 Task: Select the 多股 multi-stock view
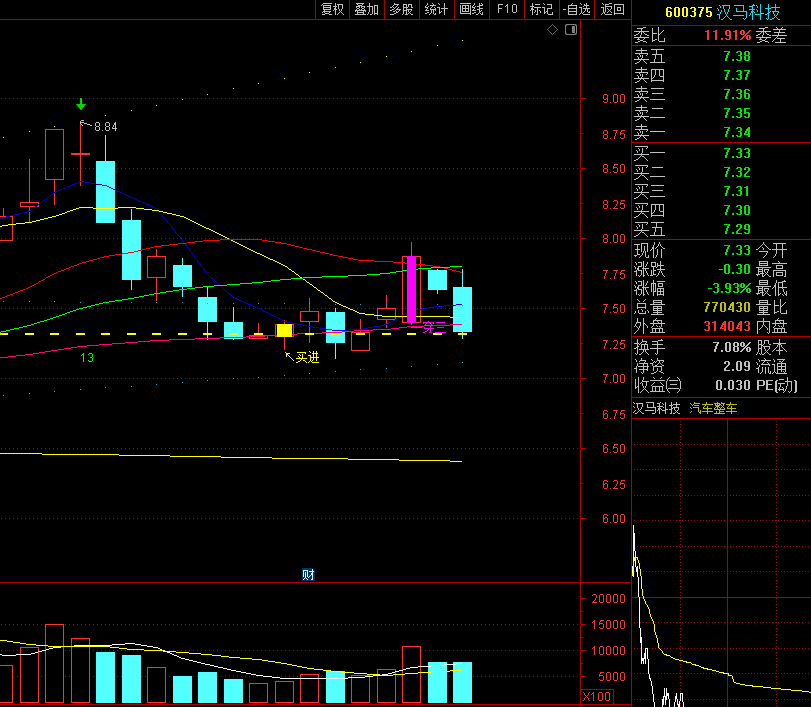point(401,9)
